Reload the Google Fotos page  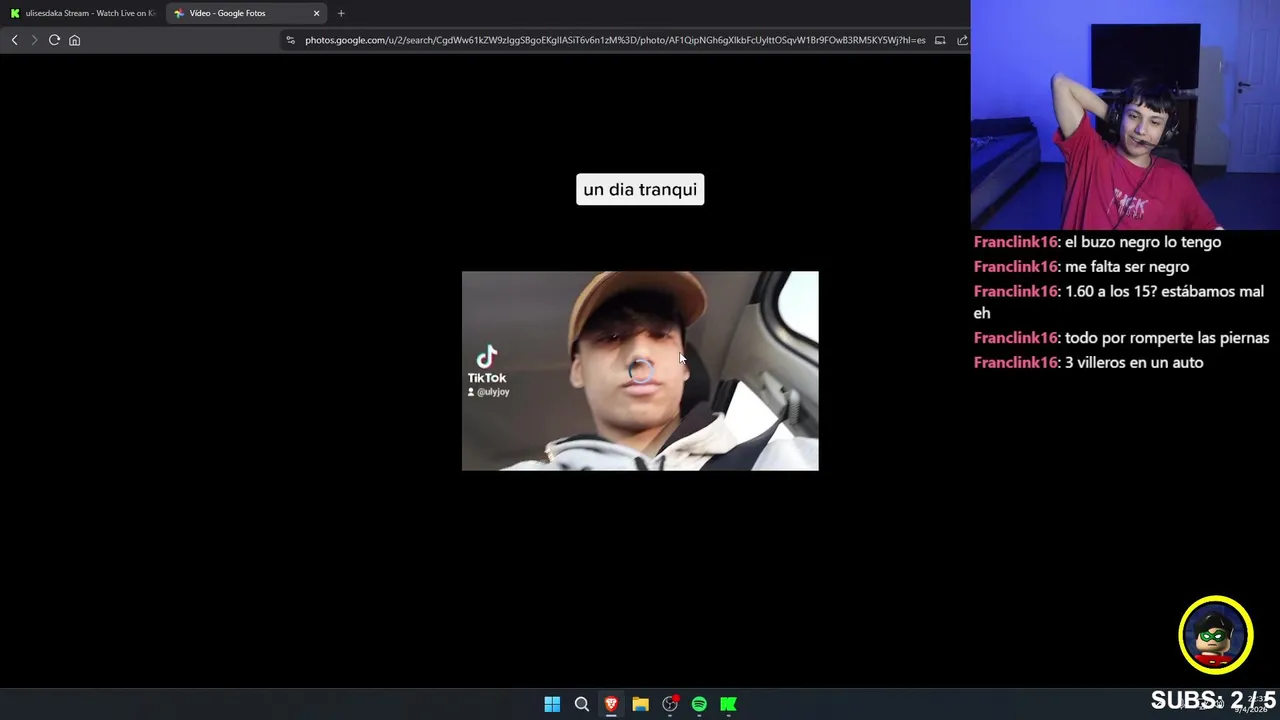(x=54, y=40)
